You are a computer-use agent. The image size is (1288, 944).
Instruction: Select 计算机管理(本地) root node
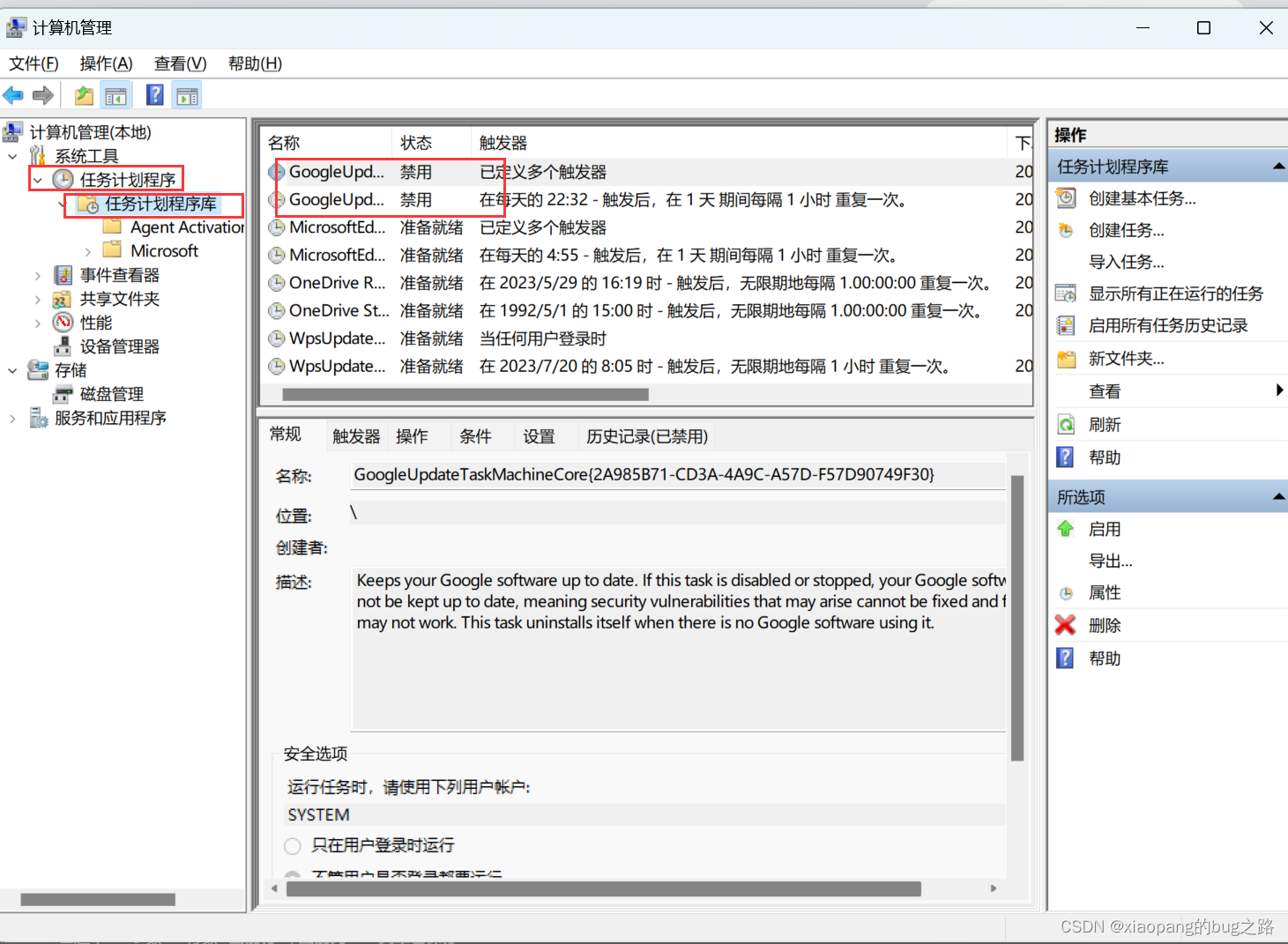click(90, 132)
